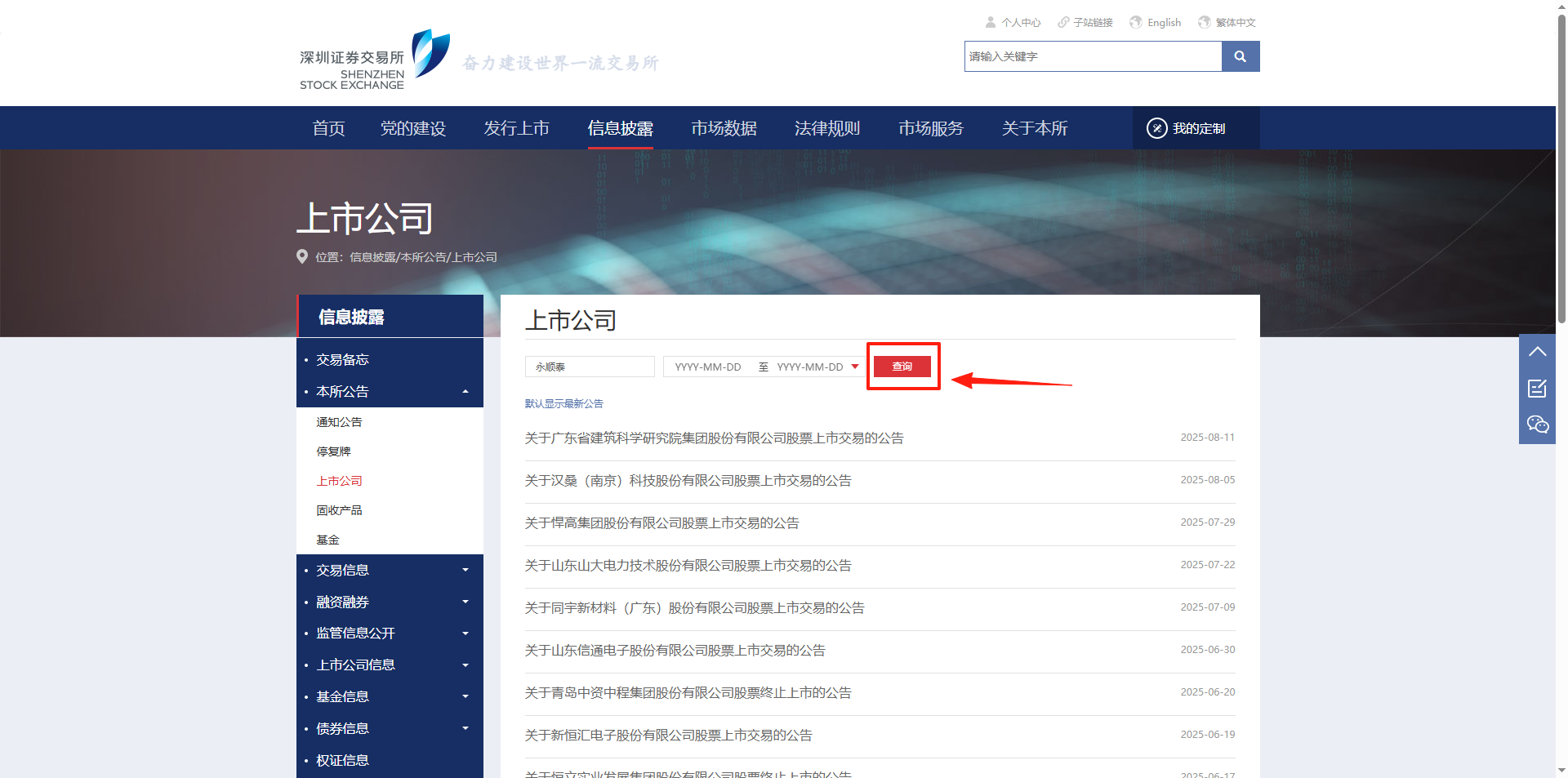
Task: Open the date range dropdown arrow
Action: (x=855, y=367)
